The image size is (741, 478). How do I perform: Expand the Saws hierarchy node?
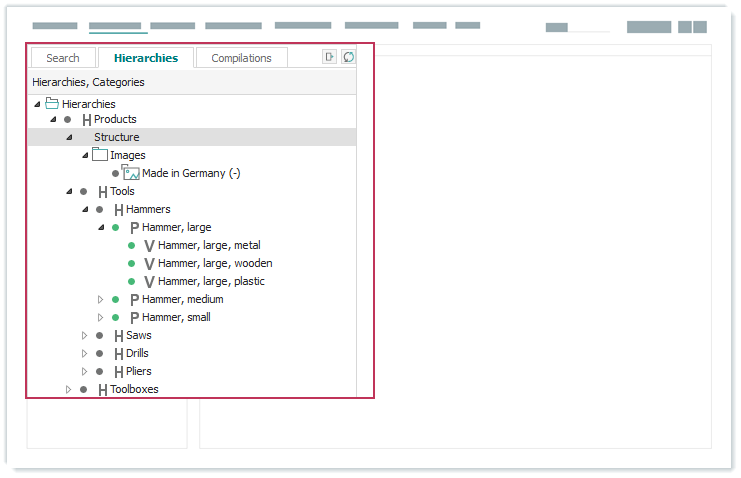click(x=85, y=335)
